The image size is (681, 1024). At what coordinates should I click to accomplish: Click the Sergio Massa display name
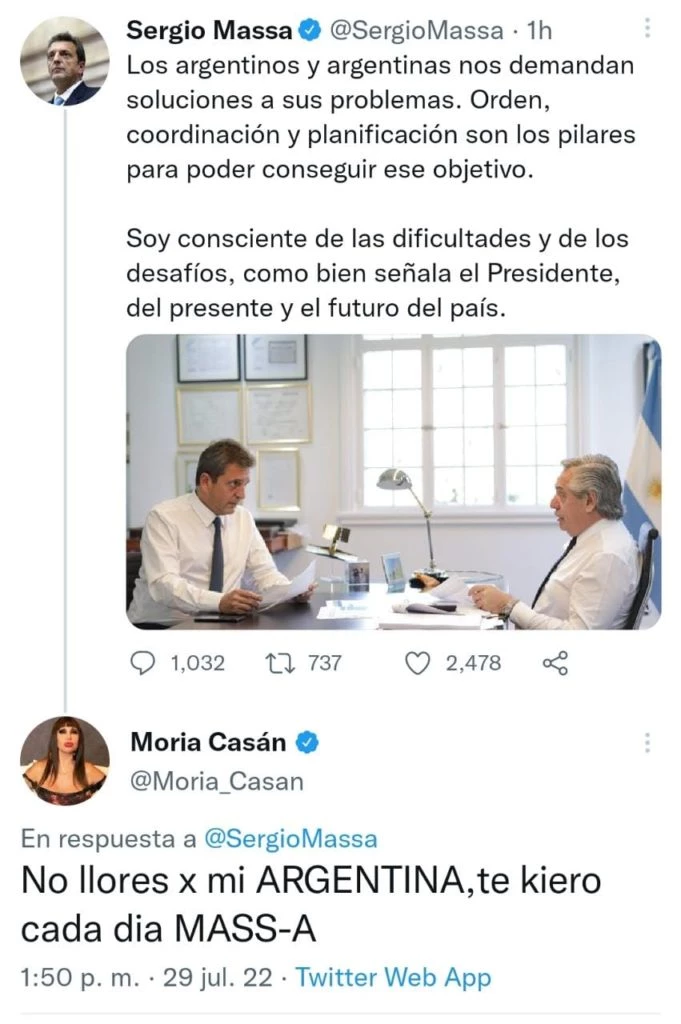210,31
